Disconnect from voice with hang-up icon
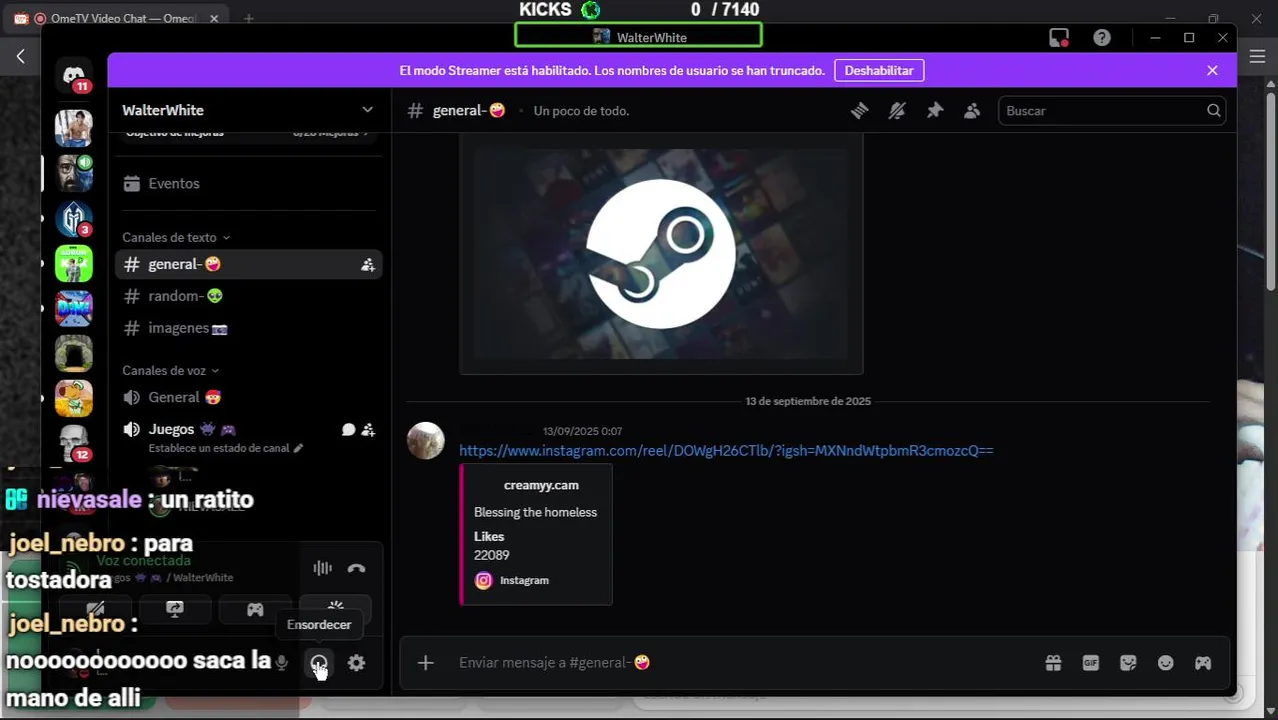Image resolution: width=1278 pixels, height=720 pixels. click(x=356, y=568)
